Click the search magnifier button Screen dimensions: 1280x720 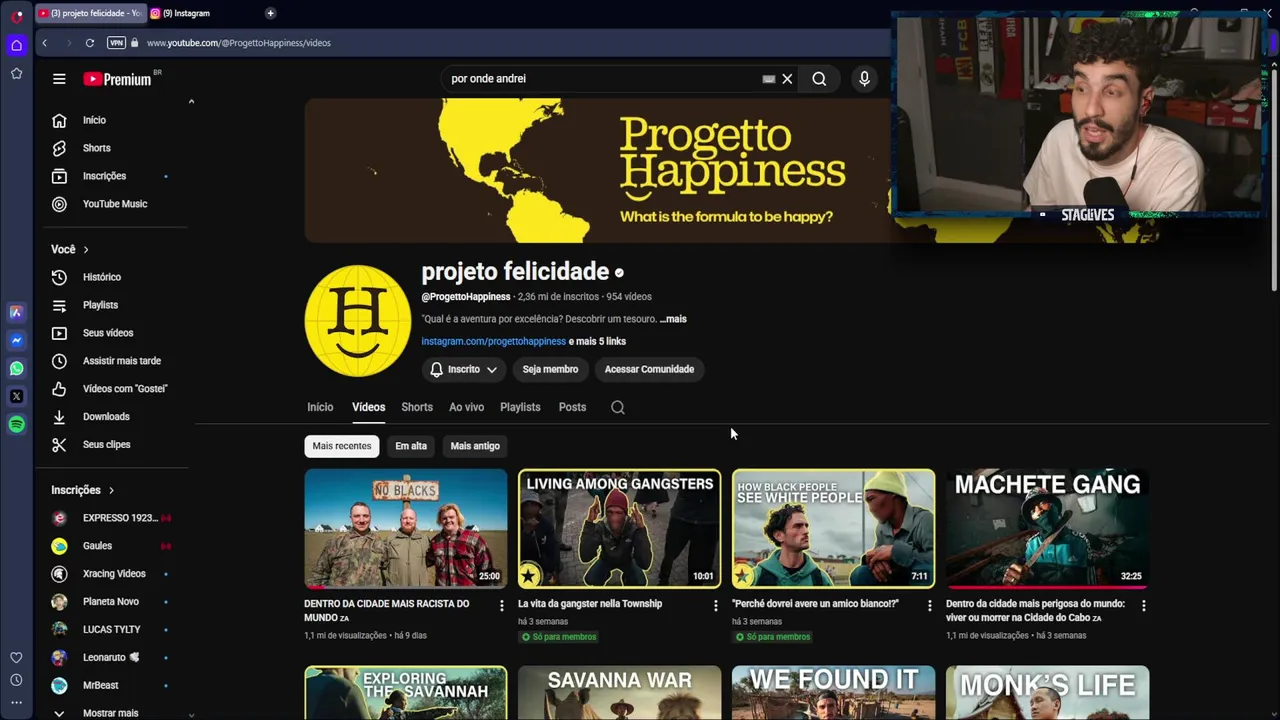pos(819,79)
